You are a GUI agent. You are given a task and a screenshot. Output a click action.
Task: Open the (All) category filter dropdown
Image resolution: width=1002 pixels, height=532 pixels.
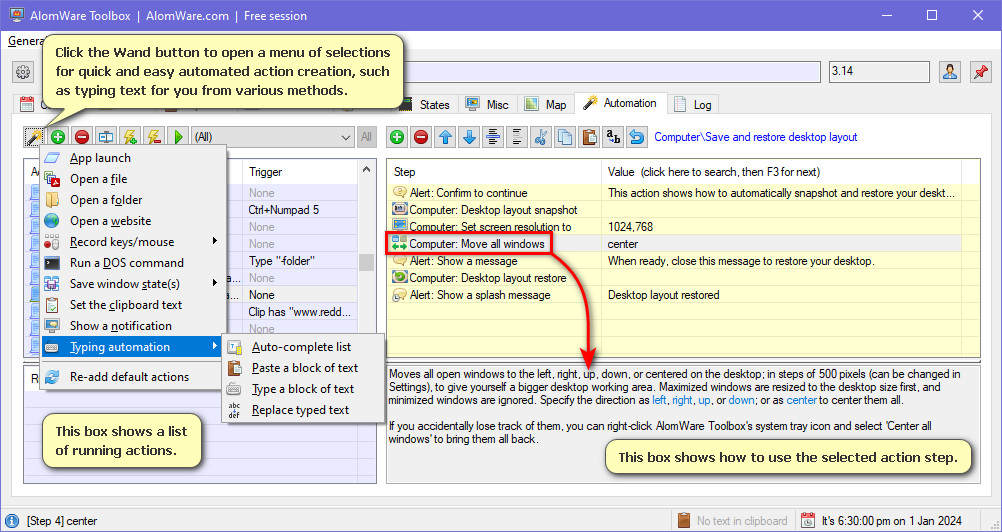click(x=272, y=137)
